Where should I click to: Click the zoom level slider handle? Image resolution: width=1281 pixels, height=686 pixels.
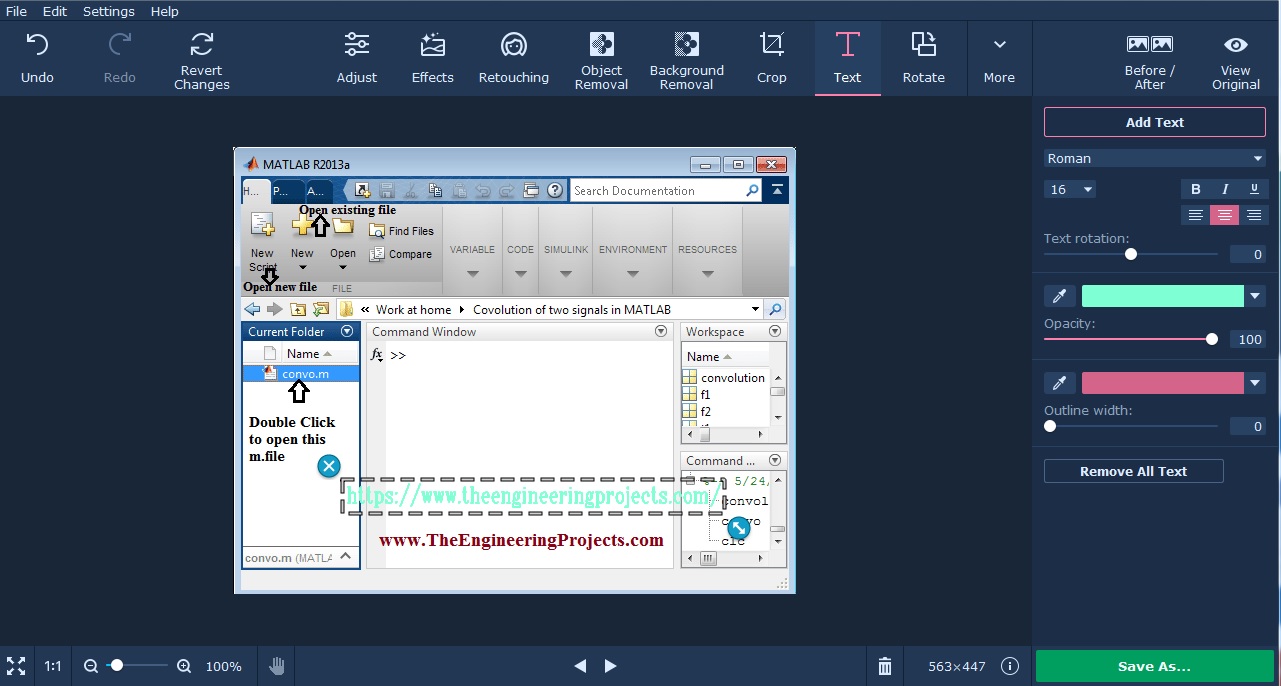(x=117, y=665)
